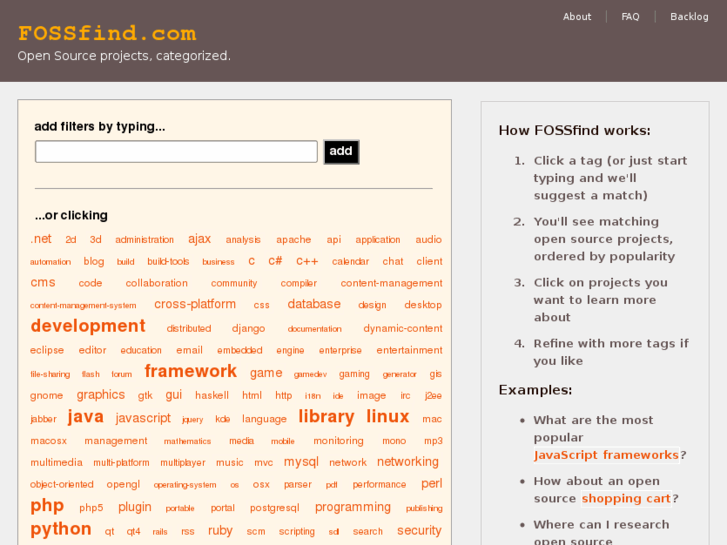
Task: Filter by the email tag
Action: 189,350
